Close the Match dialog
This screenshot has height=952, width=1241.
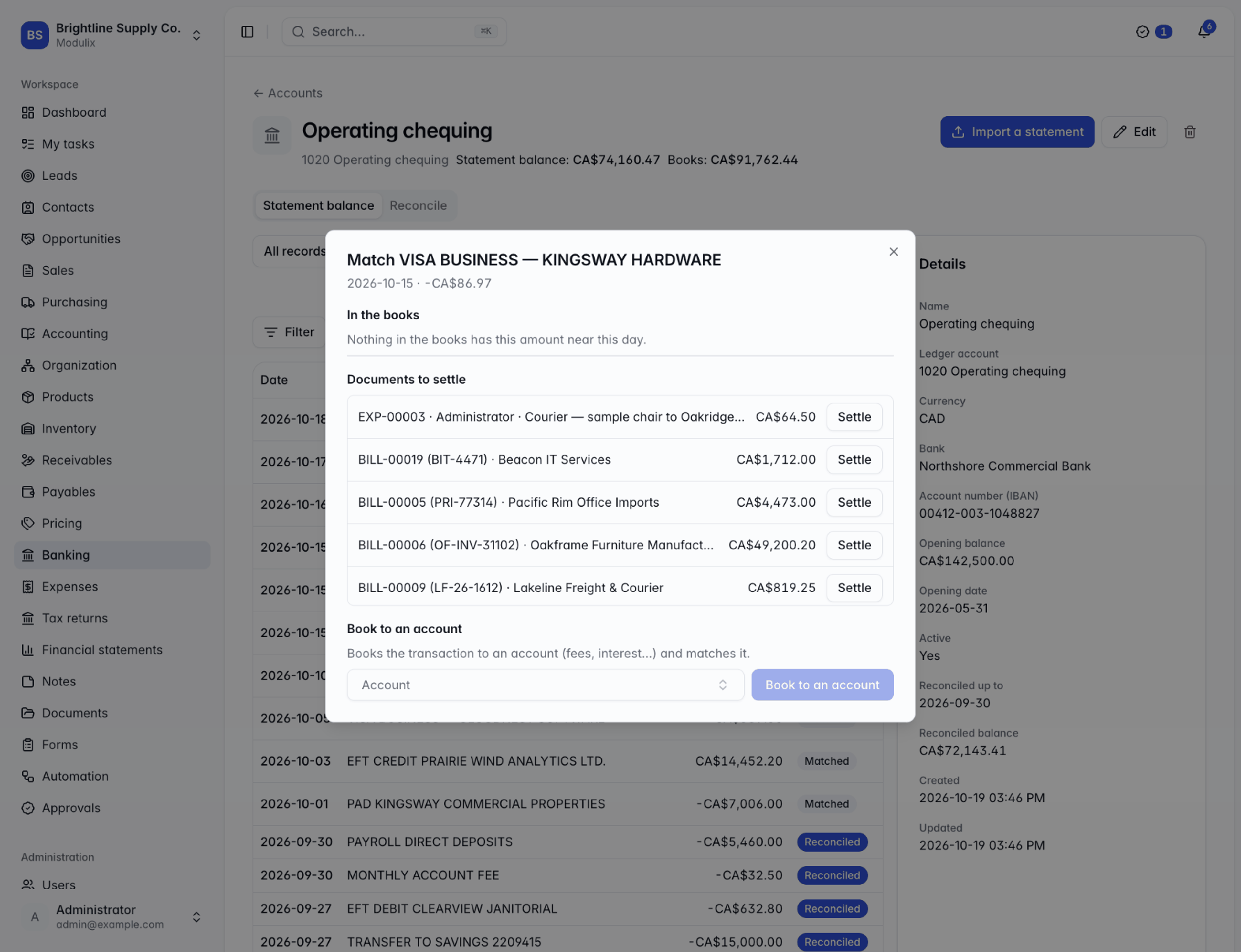[x=894, y=252]
